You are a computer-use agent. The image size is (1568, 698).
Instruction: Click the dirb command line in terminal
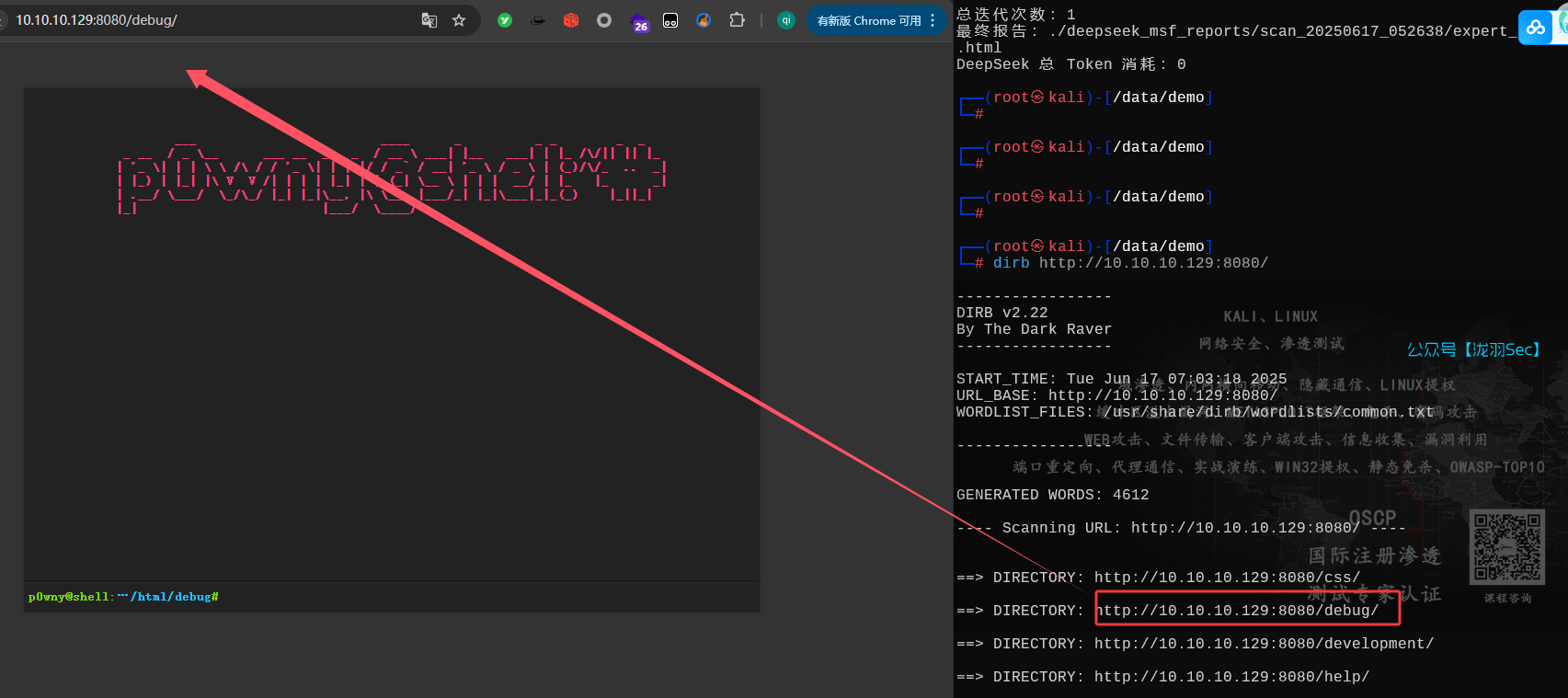coord(1129,263)
